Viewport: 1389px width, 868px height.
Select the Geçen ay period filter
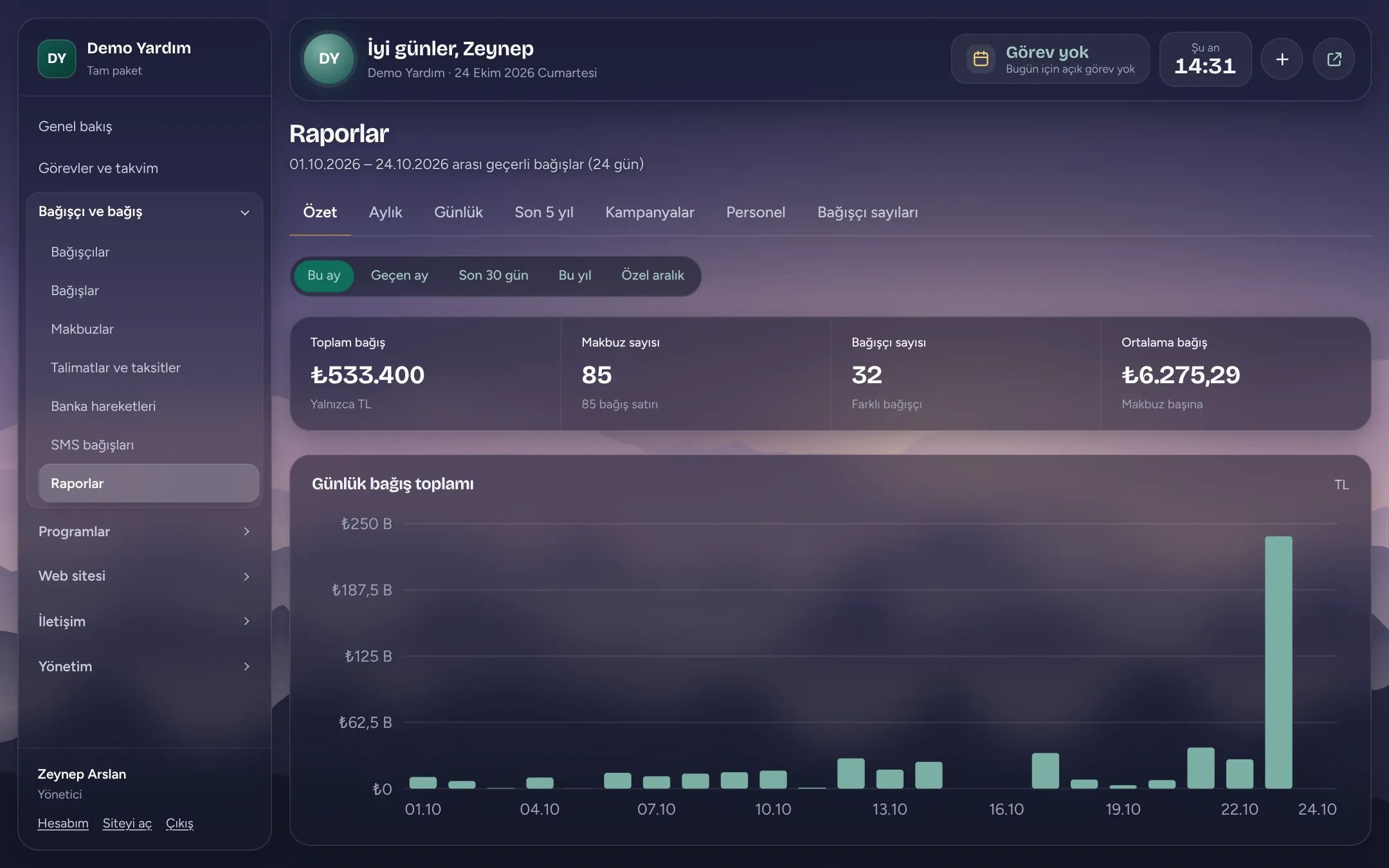pos(399,276)
